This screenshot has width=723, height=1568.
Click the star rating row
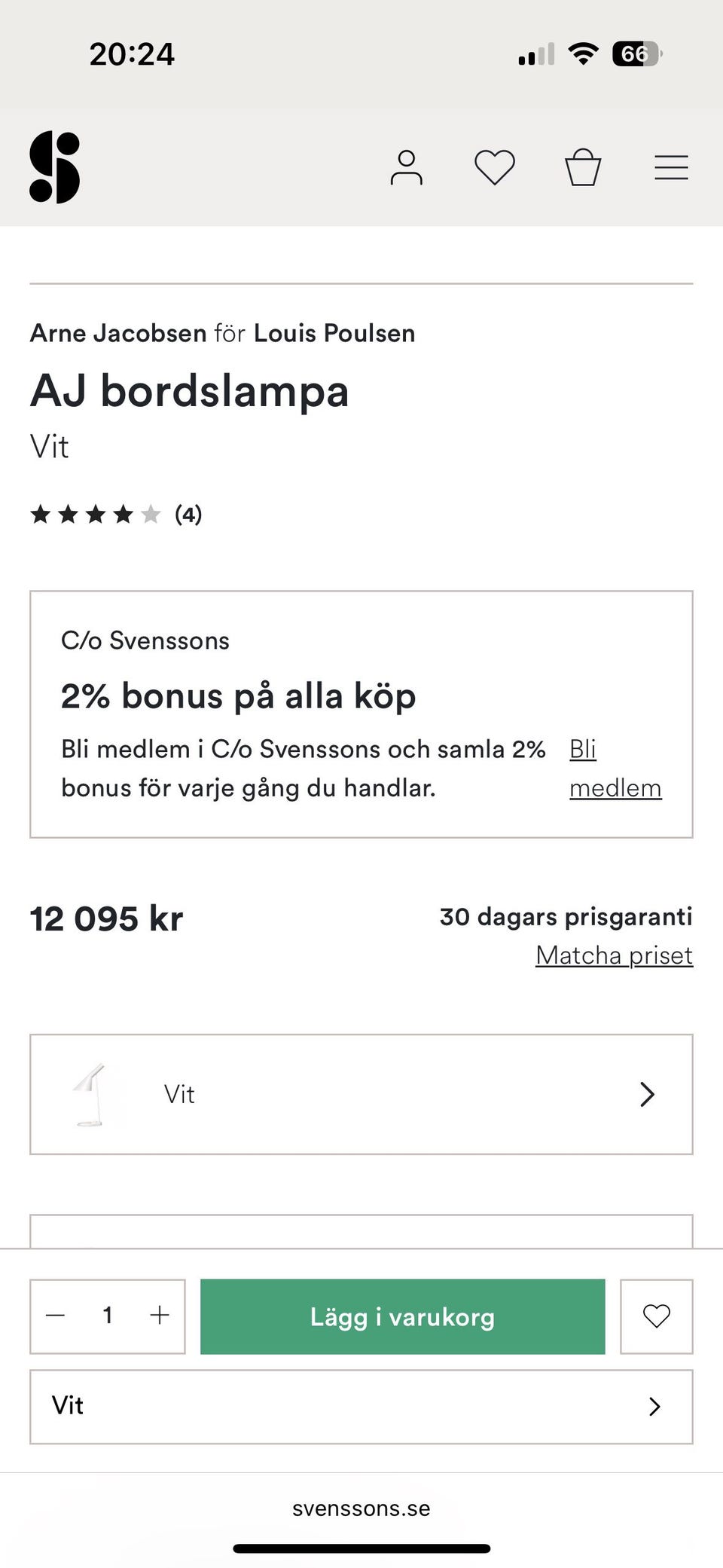pyautogui.click(x=96, y=515)
